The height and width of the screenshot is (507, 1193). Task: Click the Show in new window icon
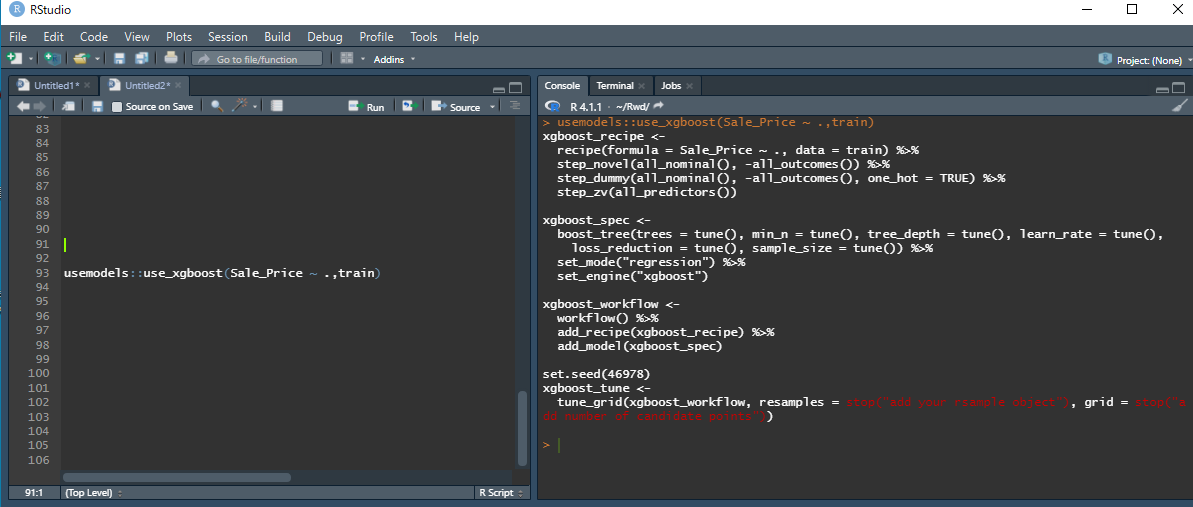point(68,107)
